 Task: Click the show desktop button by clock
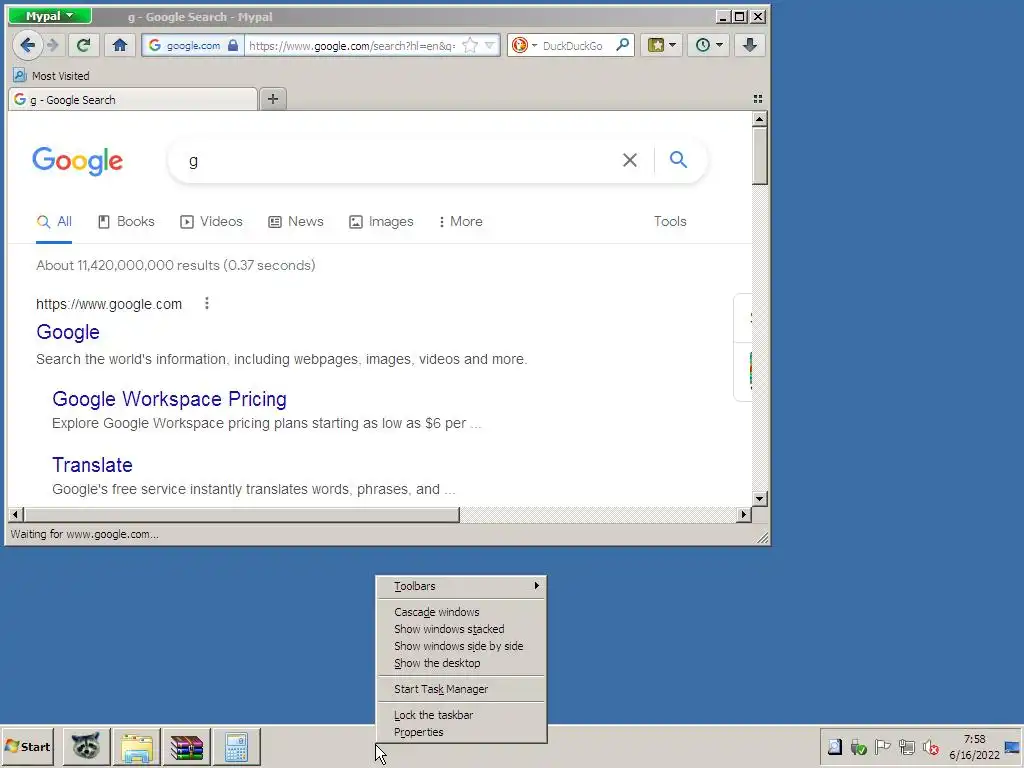(1013, 746)
